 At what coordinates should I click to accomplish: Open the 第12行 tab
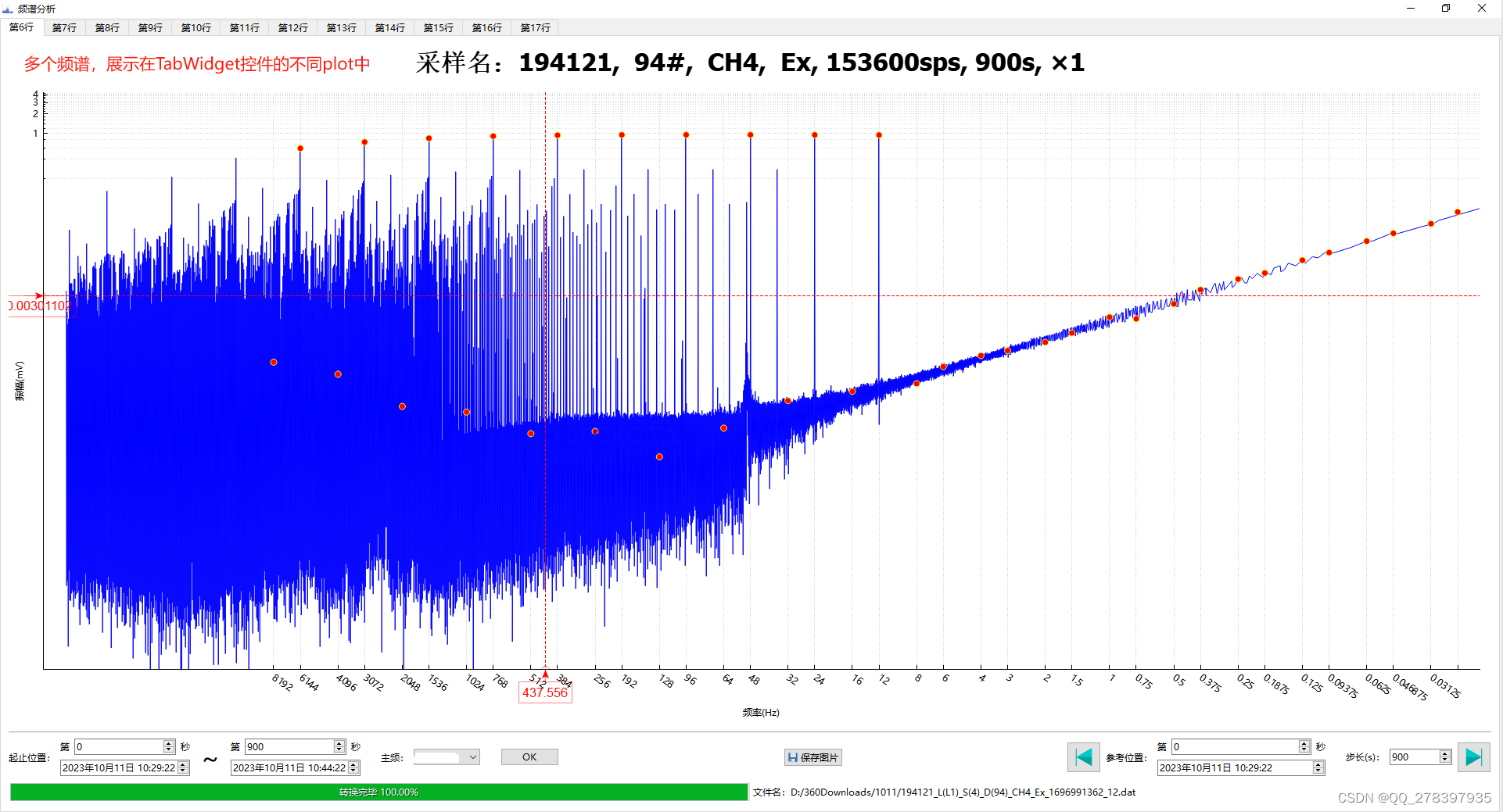[x=292, y=27]
